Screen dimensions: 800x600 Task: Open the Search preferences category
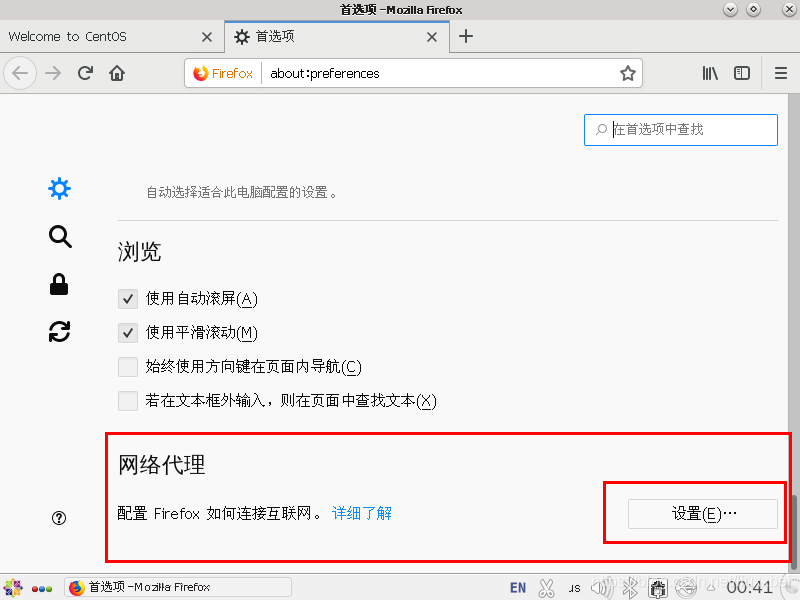tap(60, 236)
